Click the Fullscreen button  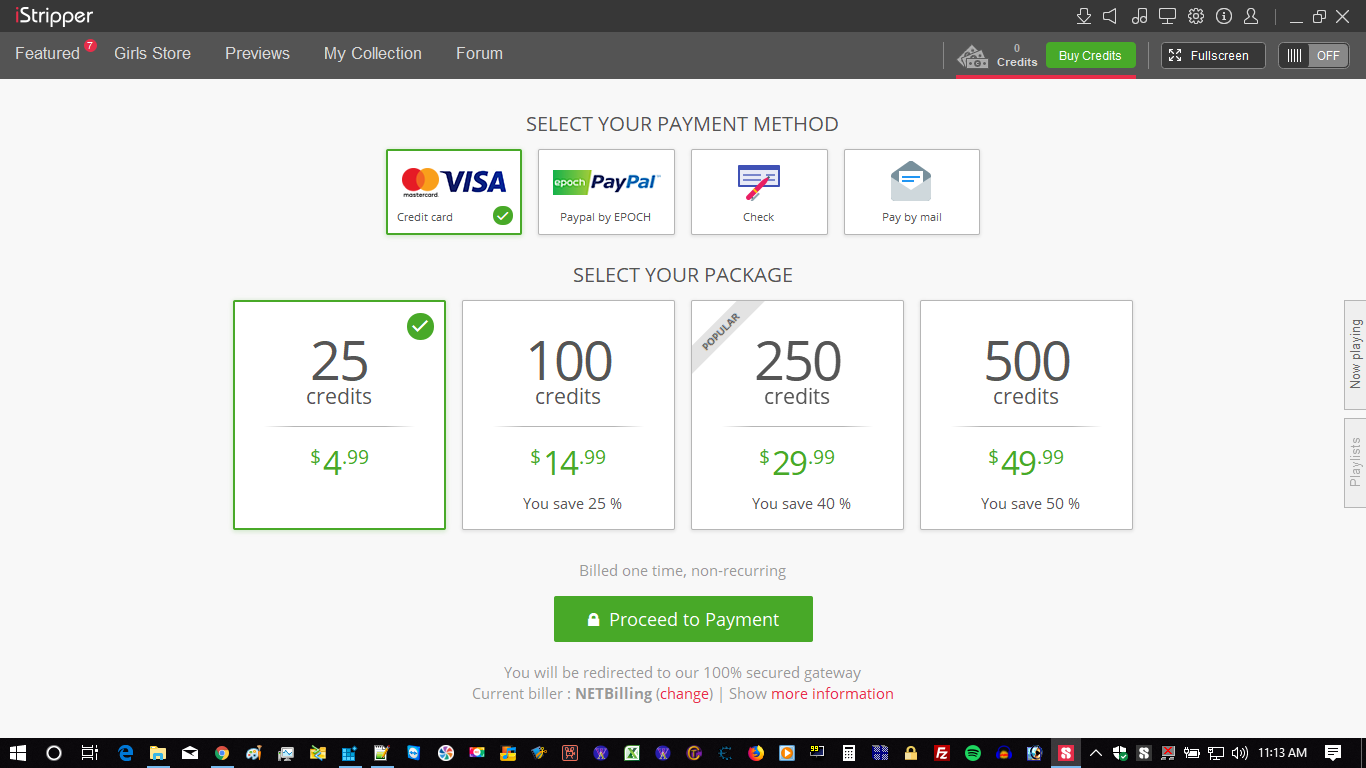[x=1212, y=56]
